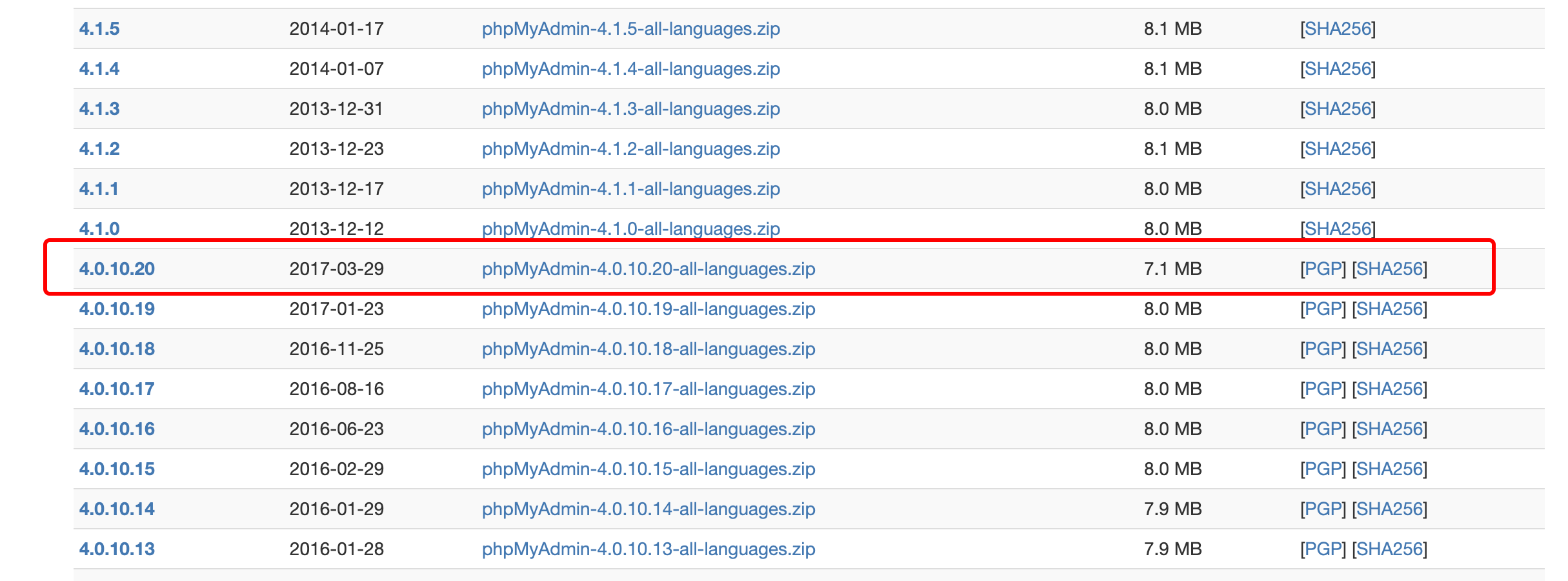
Task: Open the 4.0.10.15 version link
Action: (x=117, y=469)
